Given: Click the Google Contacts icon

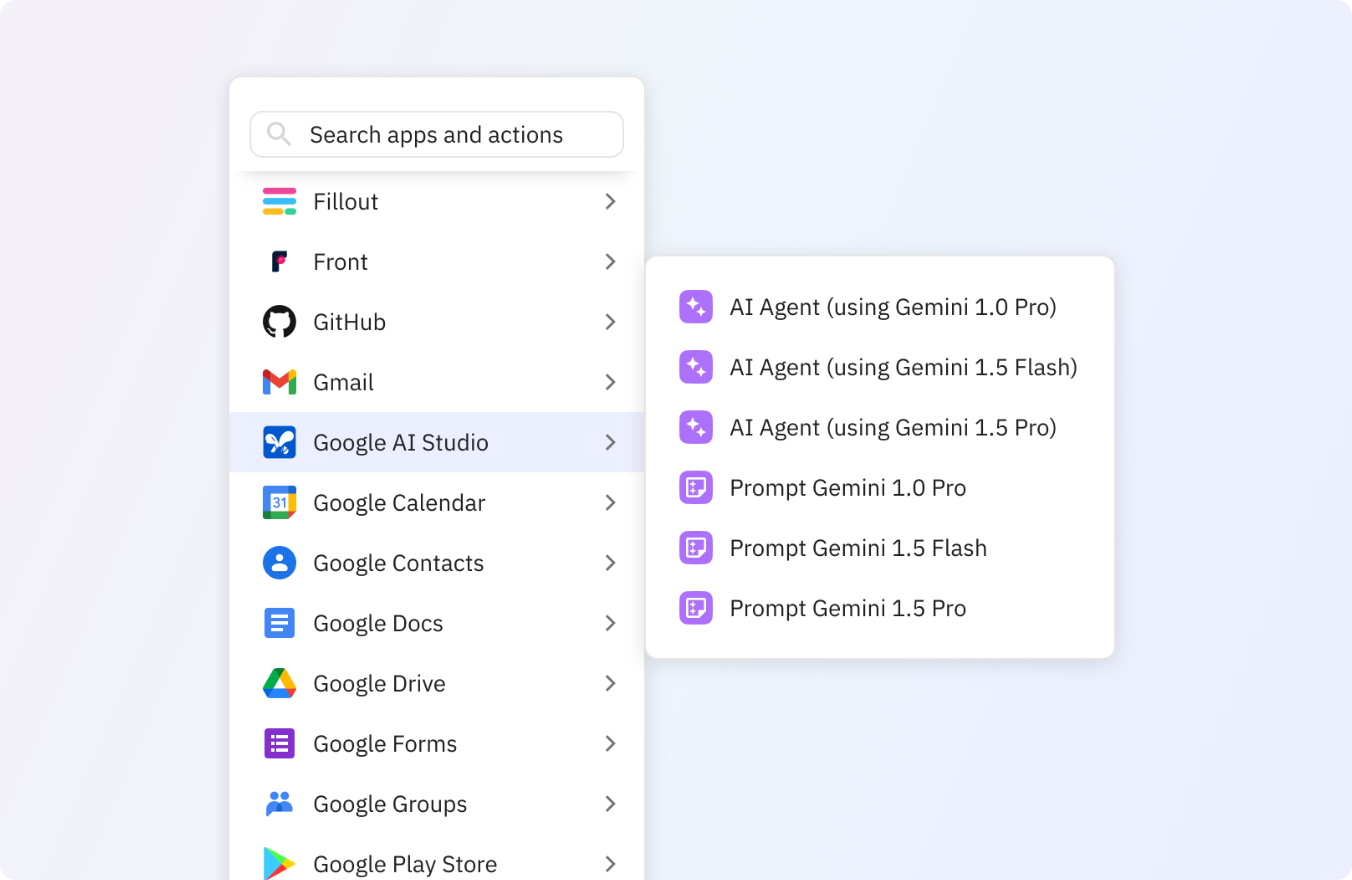Looking at the screenshot, I should click(x=279, y=563).
